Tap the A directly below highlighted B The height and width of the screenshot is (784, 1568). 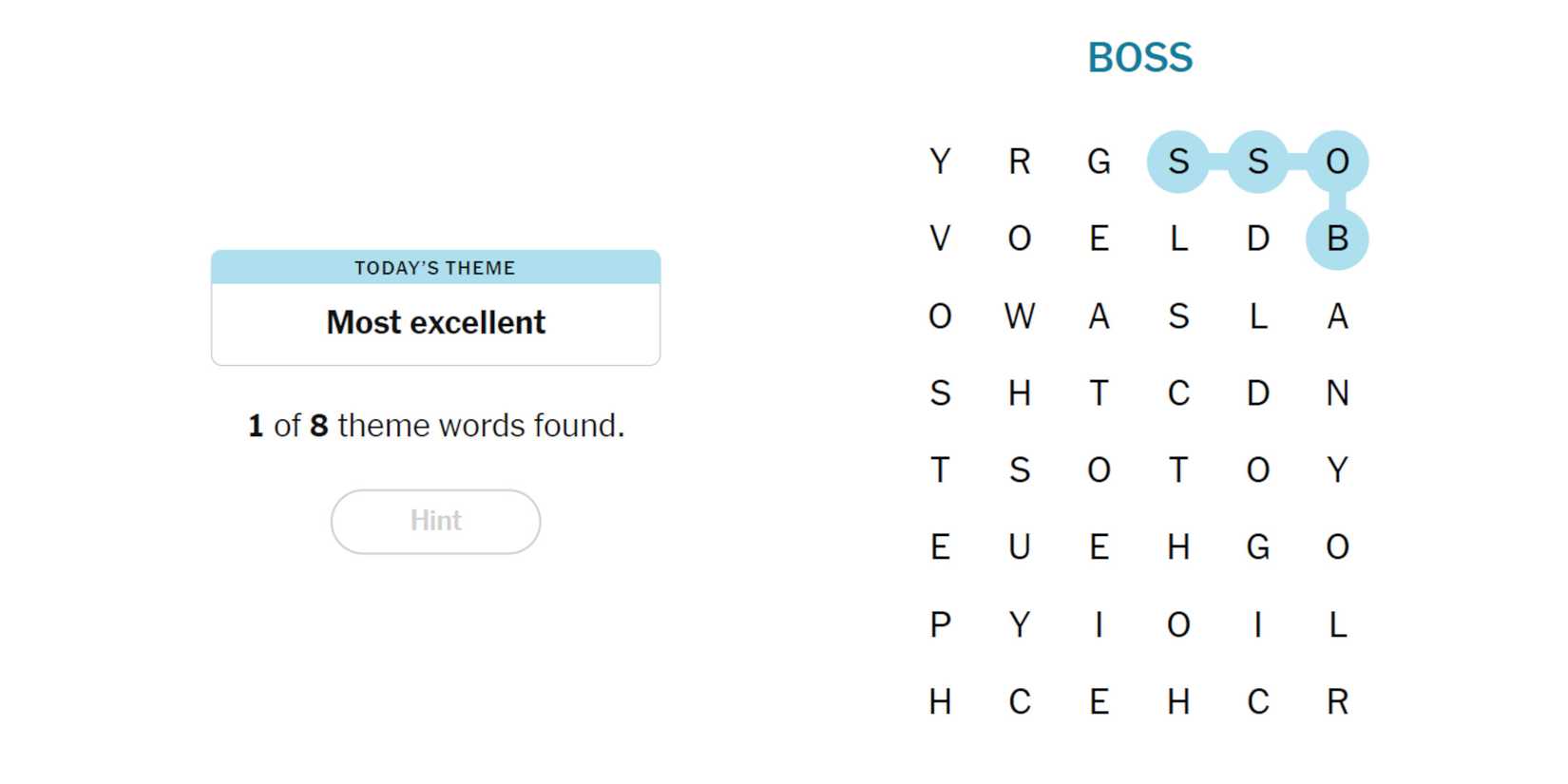pos(1336,316)
